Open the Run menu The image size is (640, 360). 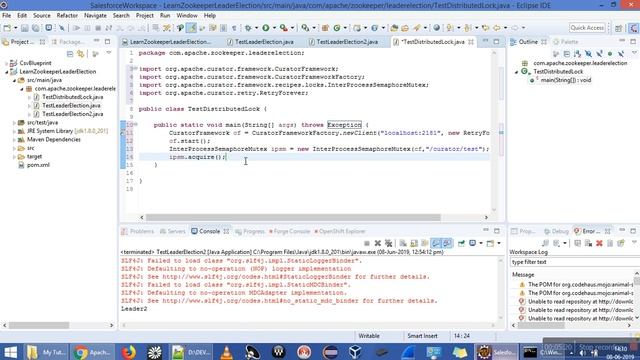click(x=165, y=16)
